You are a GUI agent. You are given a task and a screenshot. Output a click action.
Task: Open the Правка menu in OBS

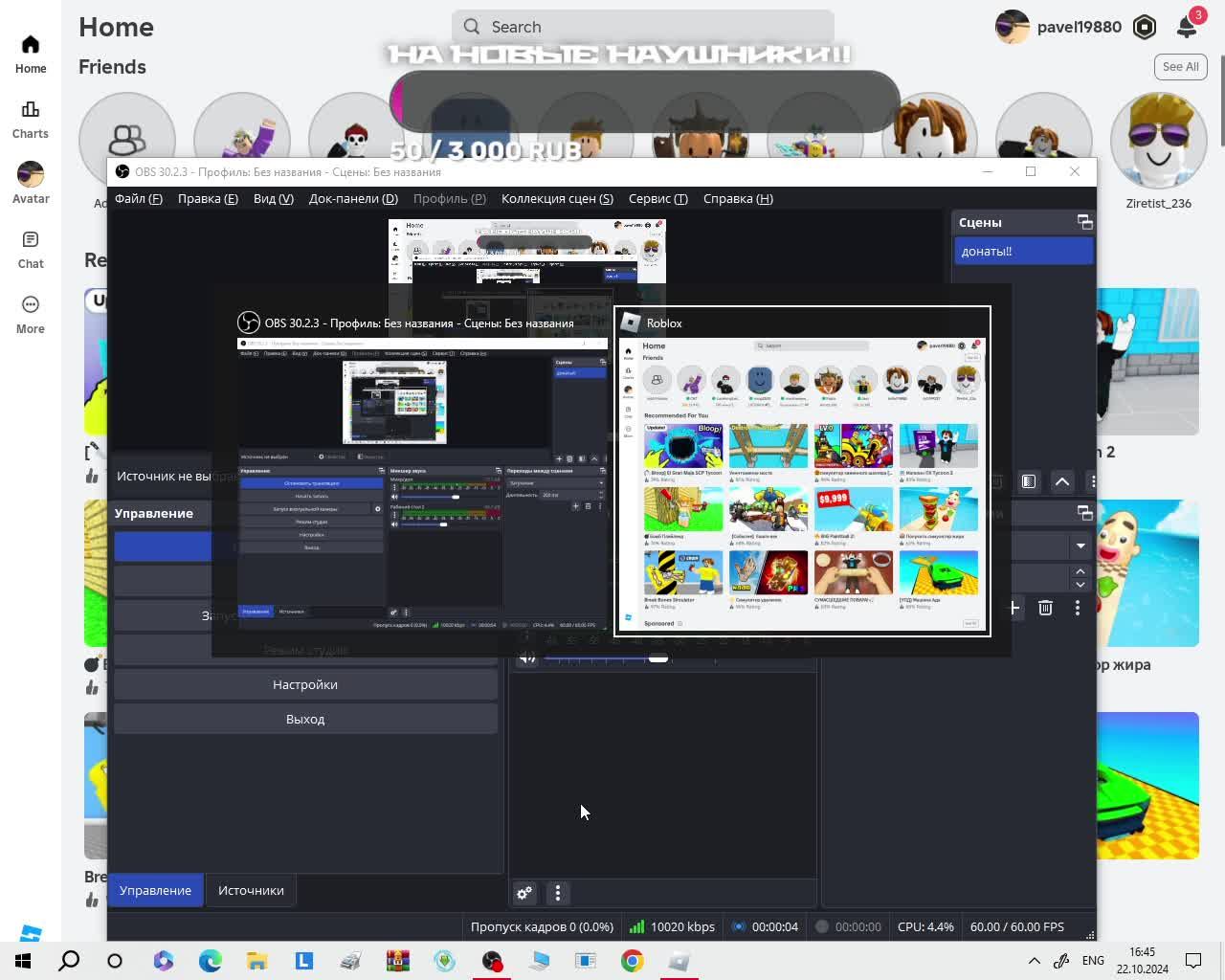208,199
